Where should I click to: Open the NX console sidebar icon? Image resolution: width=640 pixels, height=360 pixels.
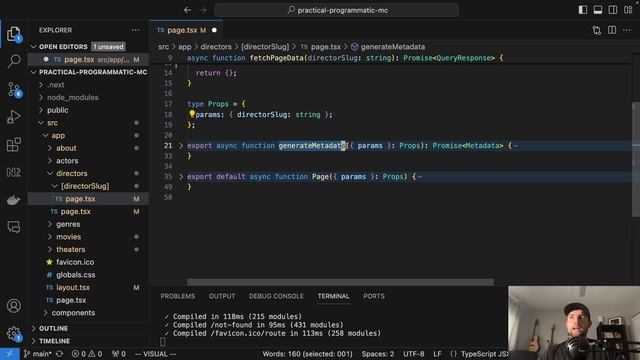click(14, 172)
